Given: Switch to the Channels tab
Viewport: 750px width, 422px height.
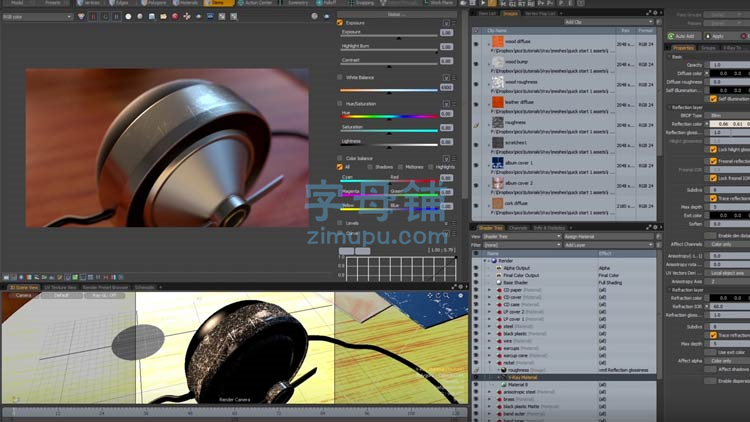Looking at the screenshot, I should point(518,228).
